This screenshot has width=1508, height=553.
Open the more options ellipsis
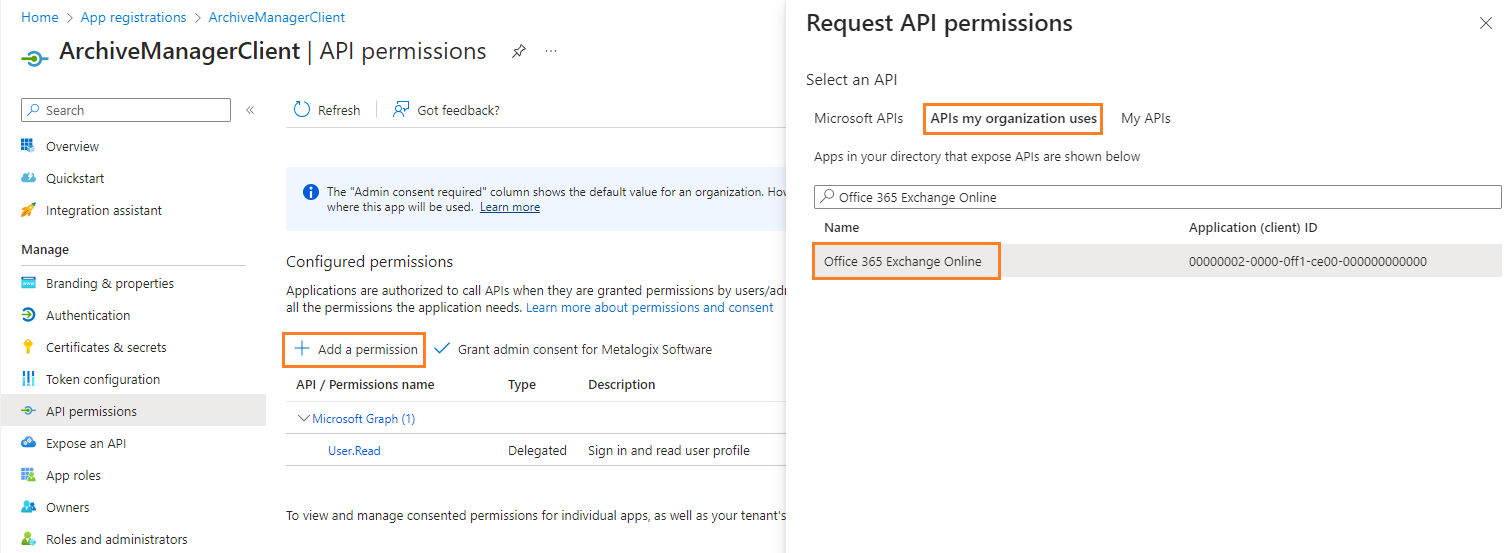click(551, 51)
